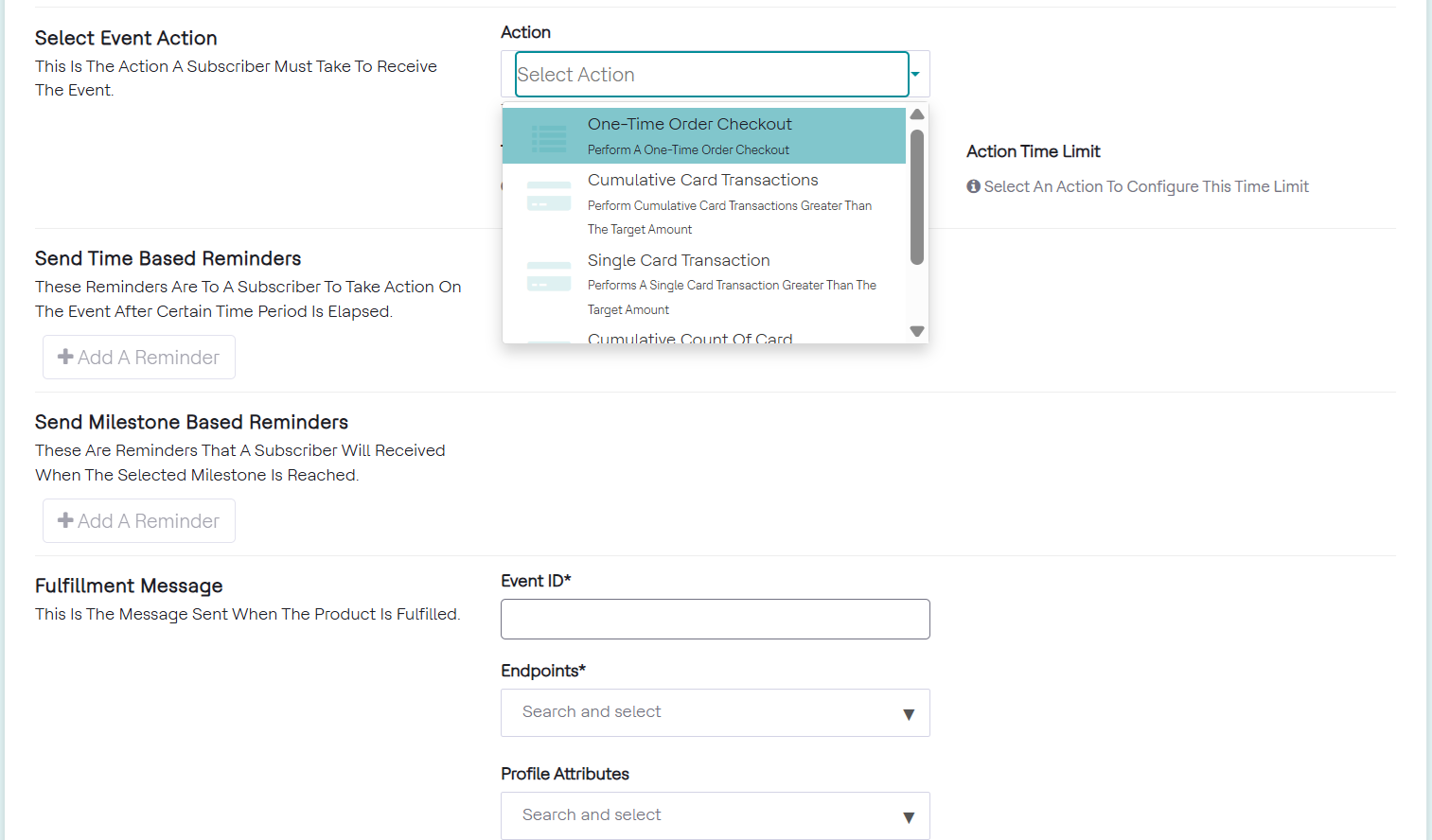Click the action list scrollbar thumb
The height and width of the screenshot is (840, 1432).
coord(916,197)
